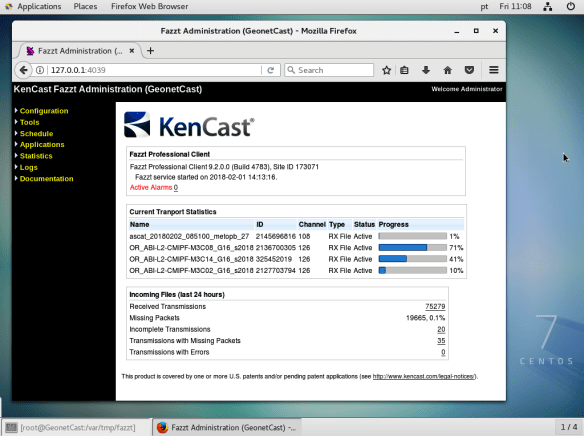Open kencast.com legal-notices link
The height and width of the screenshot is (436, 584).
[x=424, y=376]
